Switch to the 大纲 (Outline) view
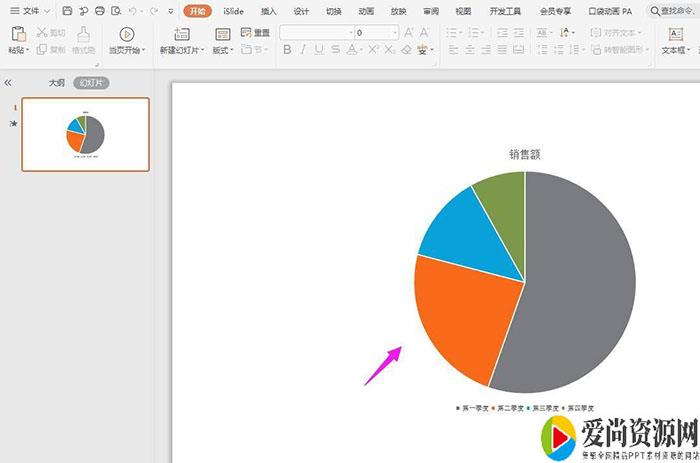This screenshot has height=463, width=700. [57, 83]
